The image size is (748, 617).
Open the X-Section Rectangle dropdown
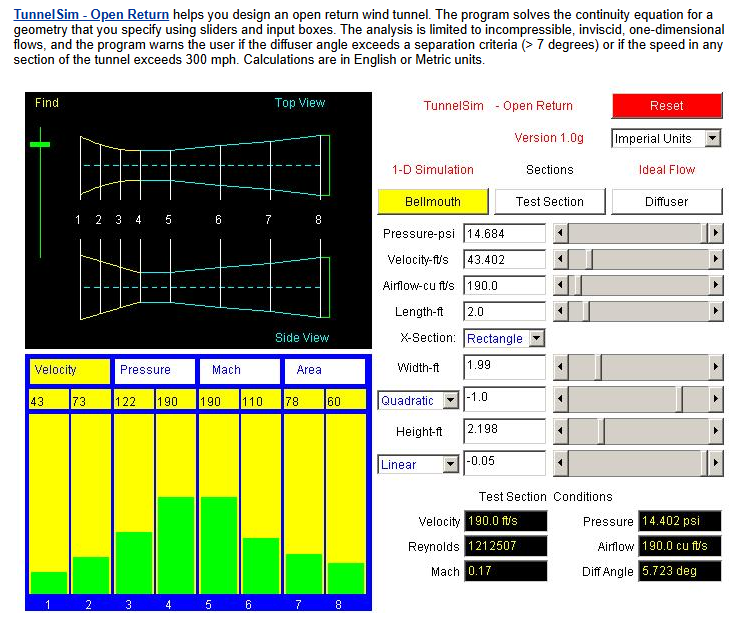click(x=537, y=339)
